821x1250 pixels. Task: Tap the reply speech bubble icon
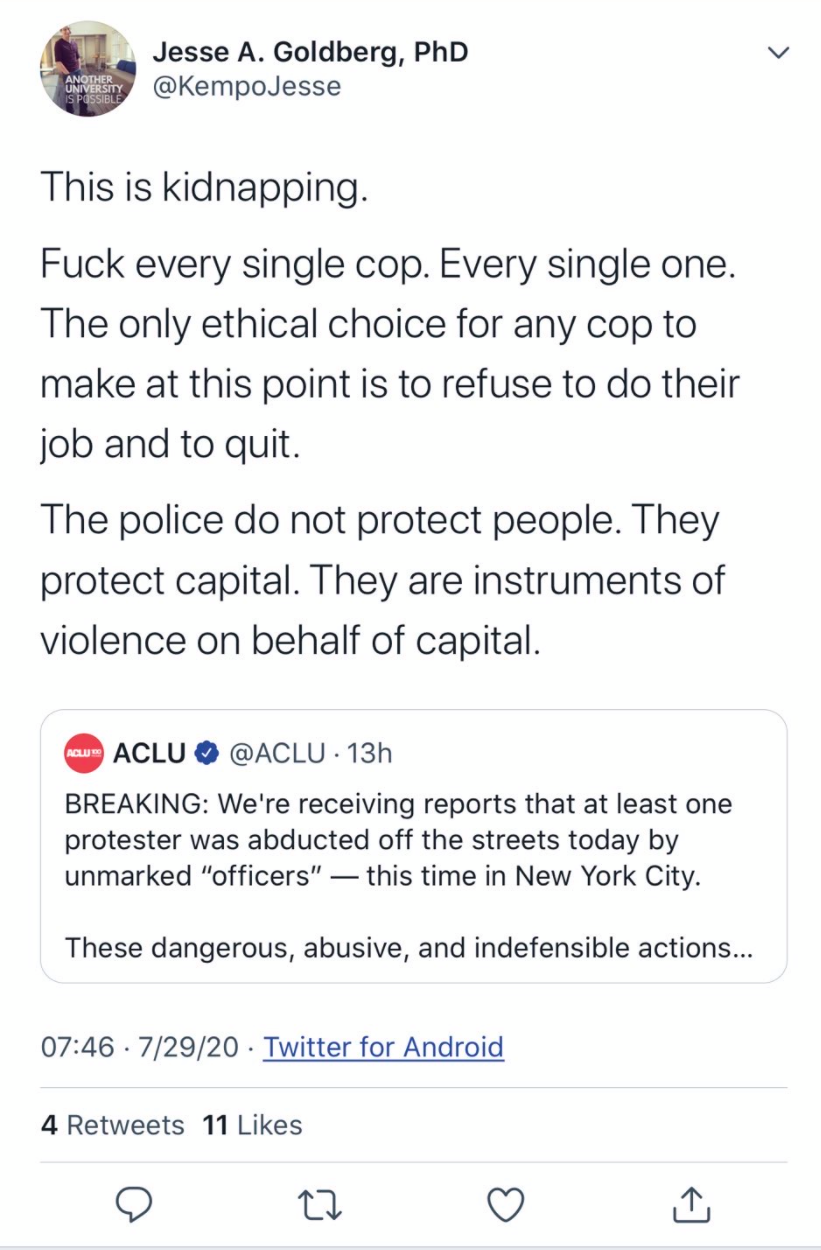(x=133, y=1204)
